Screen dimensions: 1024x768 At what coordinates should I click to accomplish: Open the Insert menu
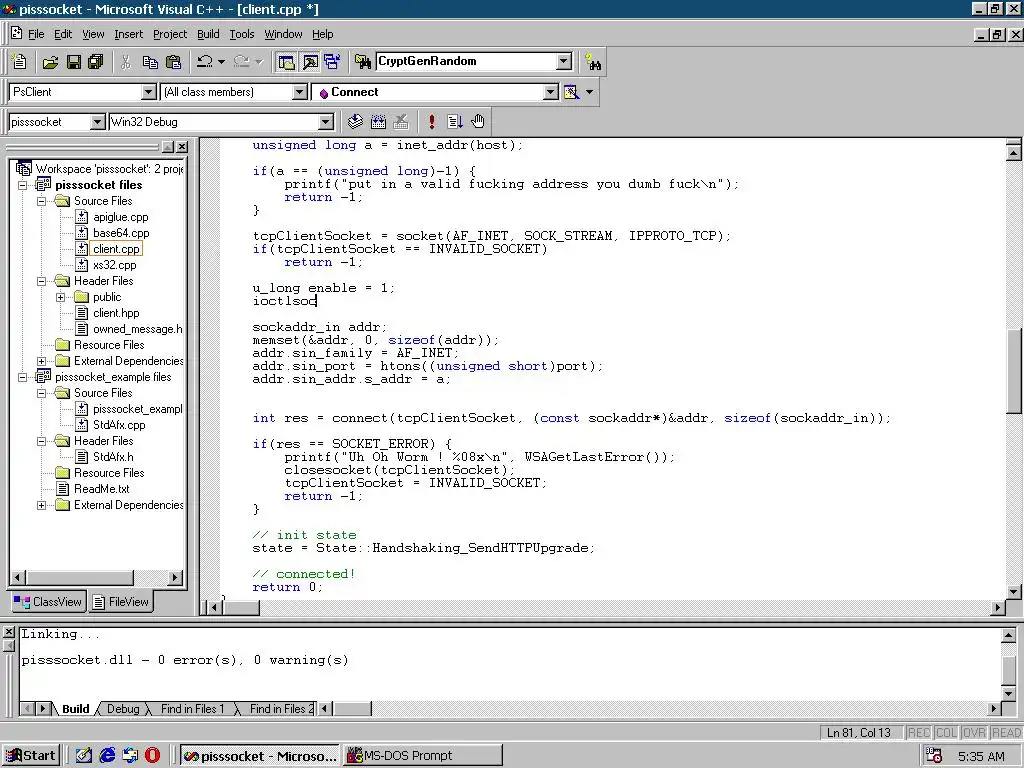[x=128, y=34]
